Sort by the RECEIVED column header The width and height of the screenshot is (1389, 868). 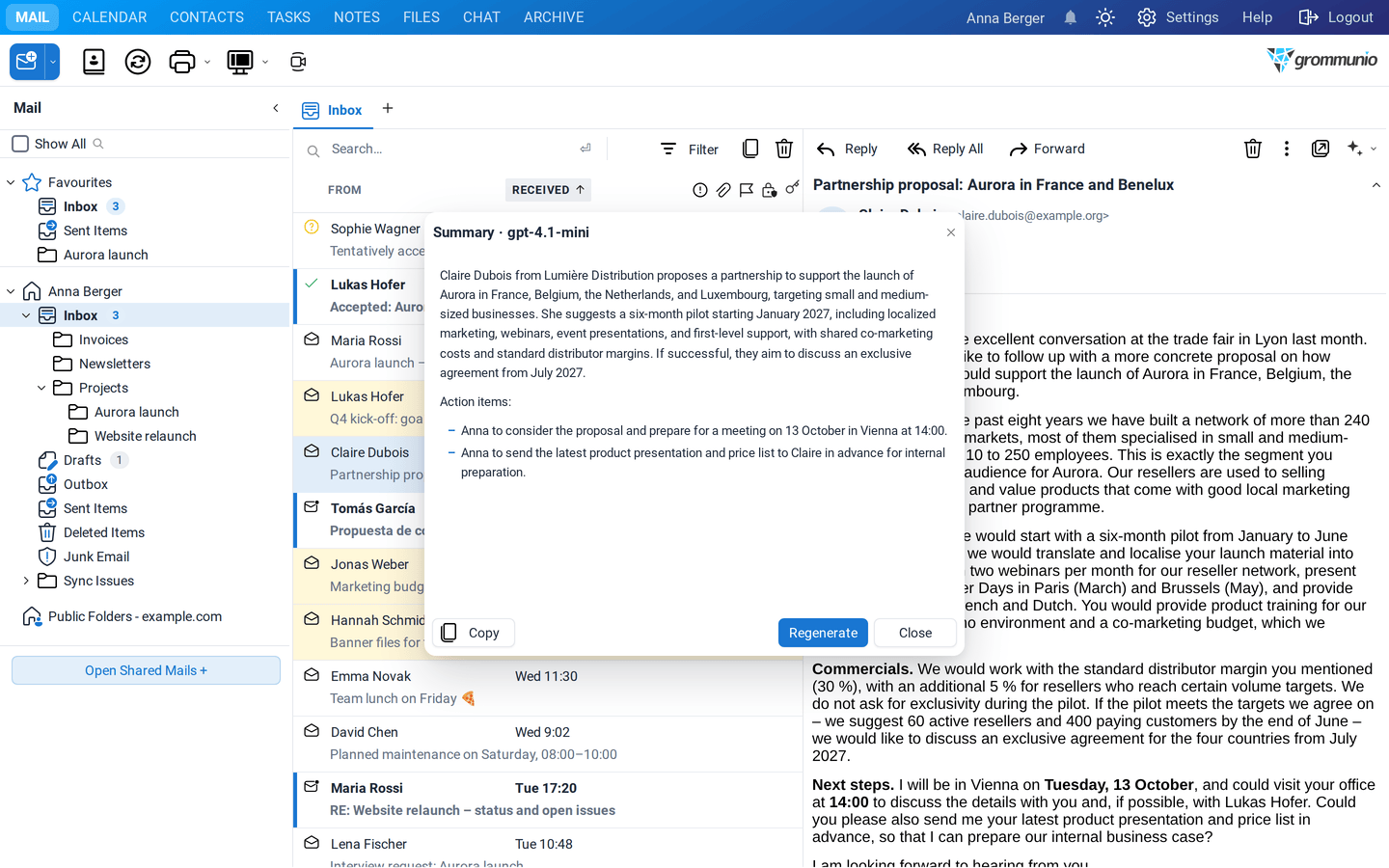point(548,190)
